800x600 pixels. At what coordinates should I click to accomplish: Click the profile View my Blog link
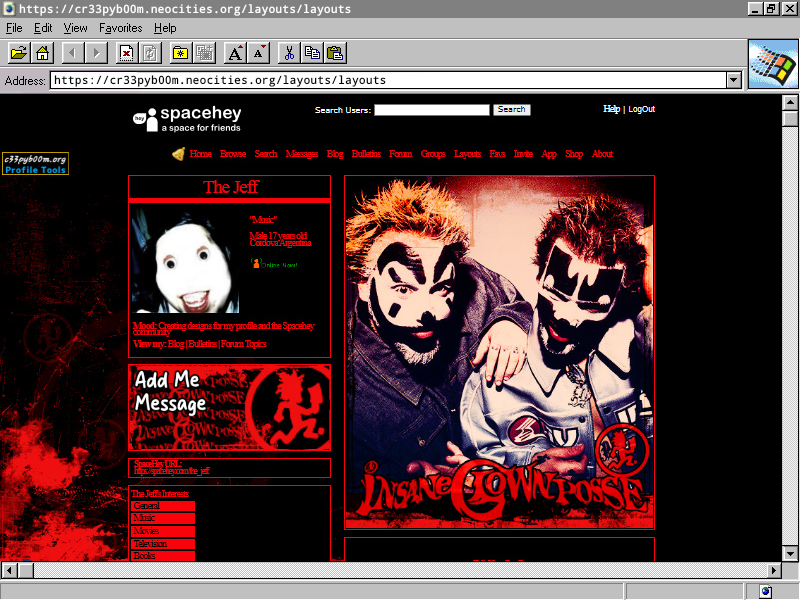[x=176, y=344]
